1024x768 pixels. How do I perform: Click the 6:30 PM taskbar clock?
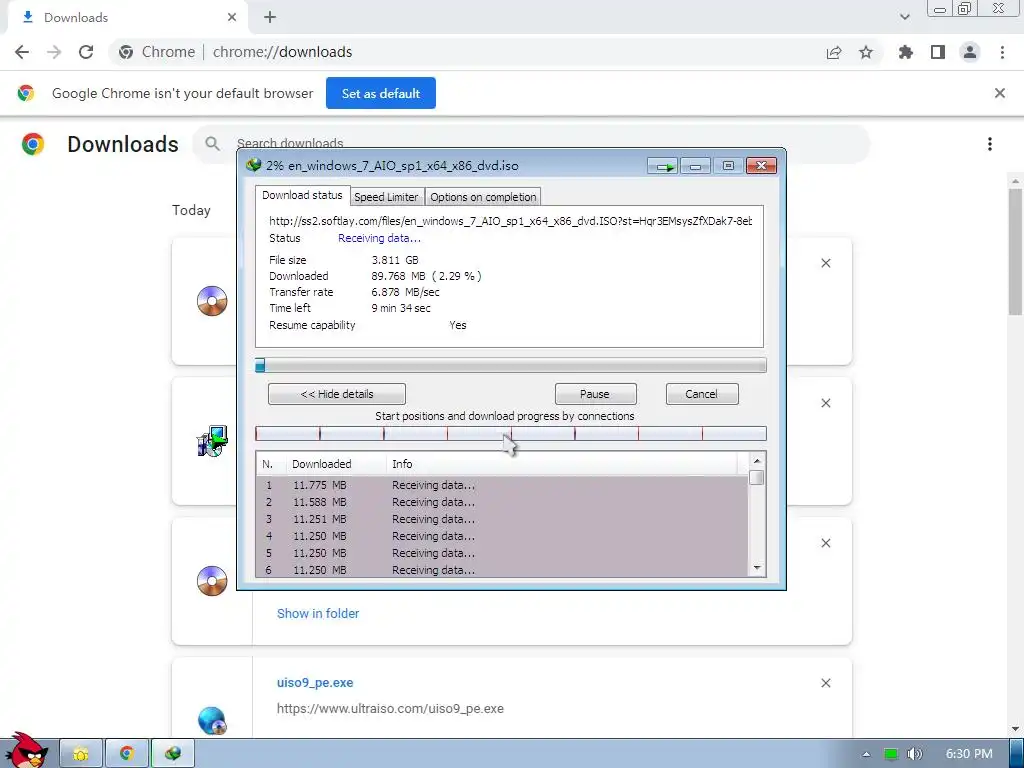pyautogui.click(x=969, y=754)
